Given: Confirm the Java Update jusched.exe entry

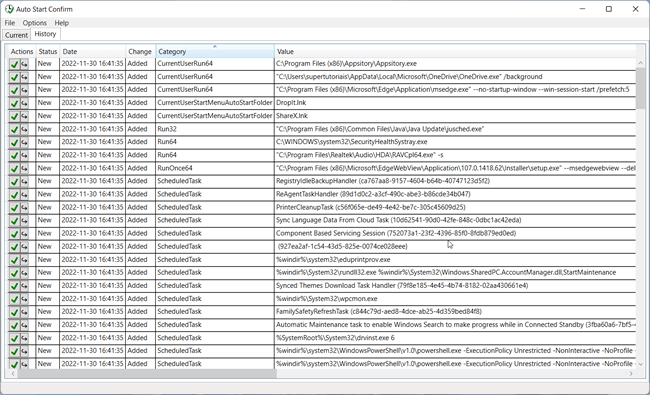Looking at the screenshot, I should pyautogui.click(x=15, y=129).
